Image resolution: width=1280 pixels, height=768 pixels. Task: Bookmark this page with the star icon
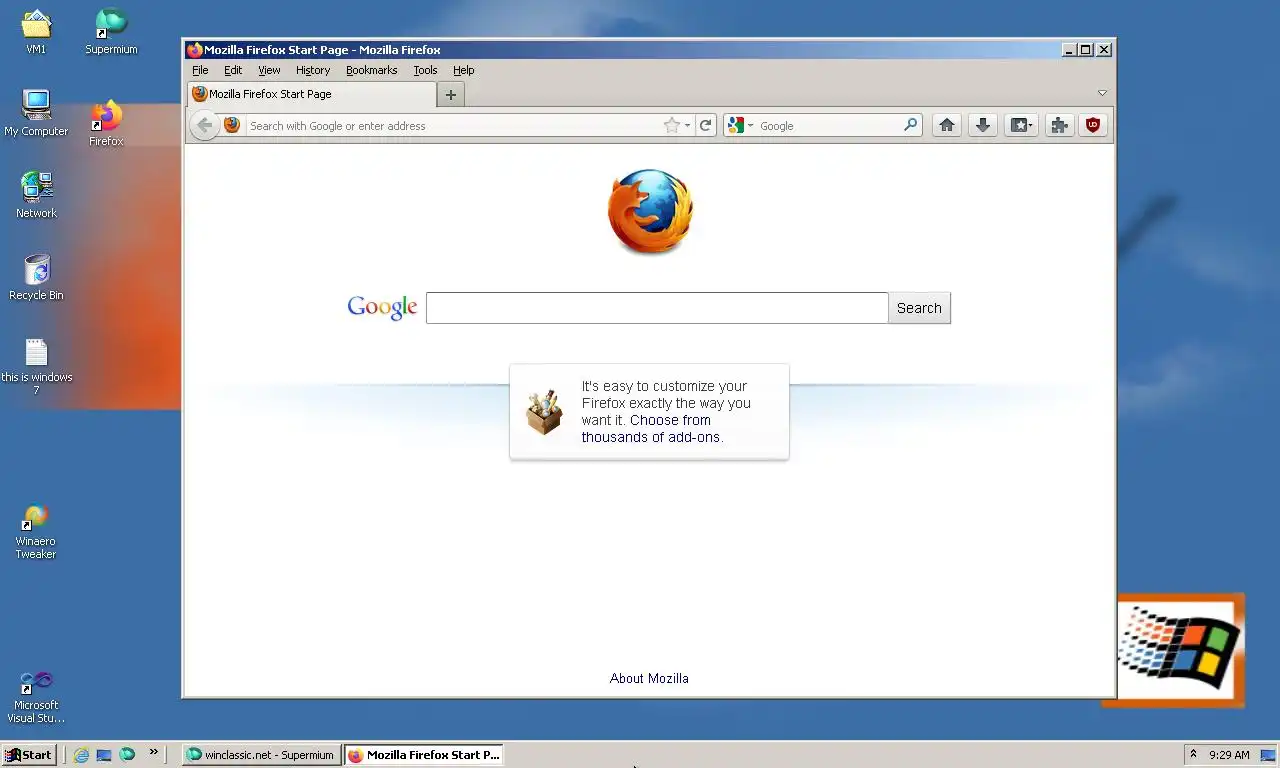671,125
